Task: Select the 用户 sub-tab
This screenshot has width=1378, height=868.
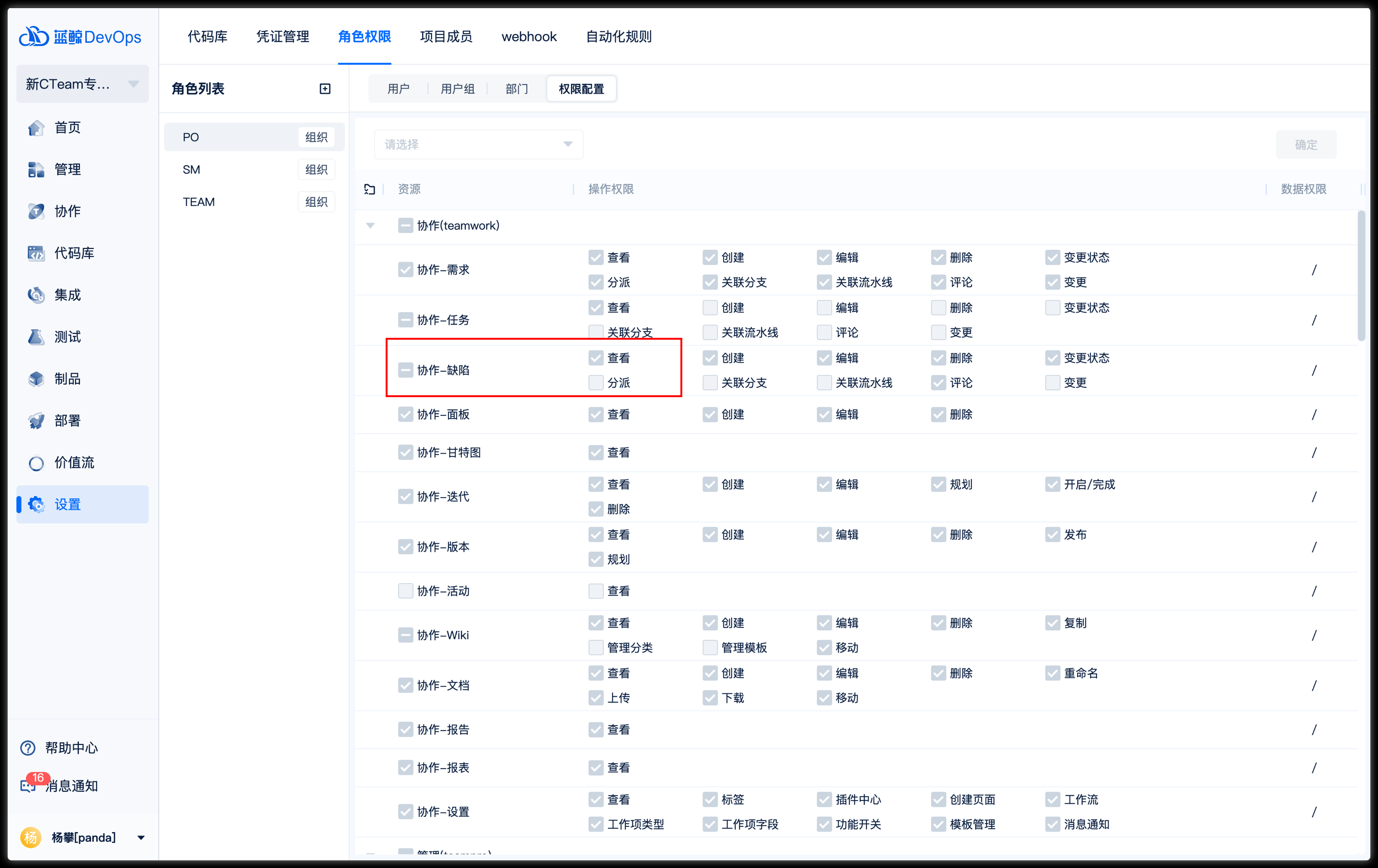Action: (x=398, y=89)
